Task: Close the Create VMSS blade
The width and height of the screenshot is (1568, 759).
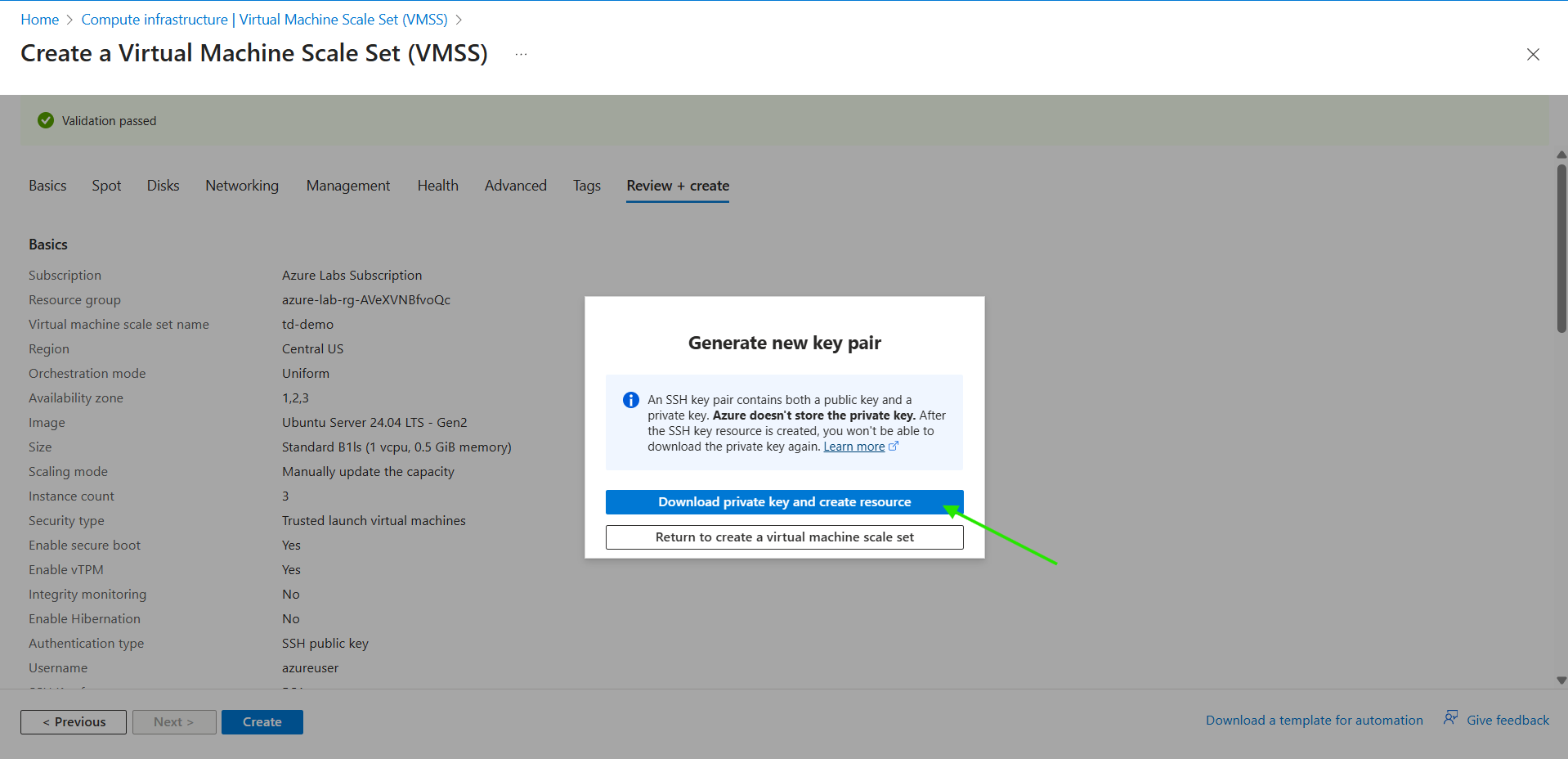Action: (1532, 54)
